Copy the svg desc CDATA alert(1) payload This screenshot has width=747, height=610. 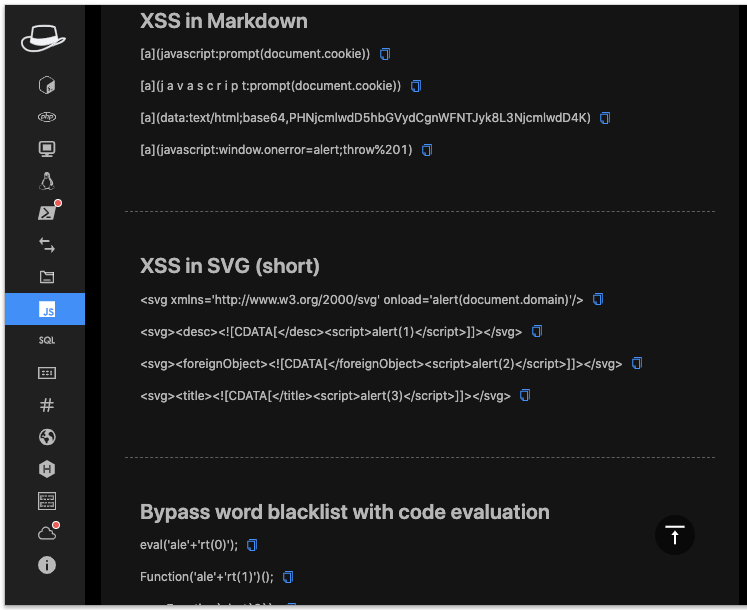(537, 331)
